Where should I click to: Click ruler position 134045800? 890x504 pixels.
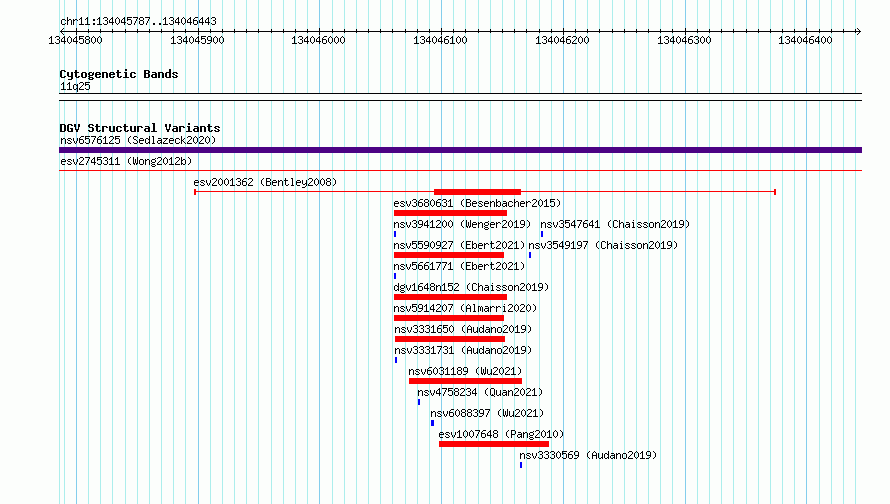coord(75,40)
